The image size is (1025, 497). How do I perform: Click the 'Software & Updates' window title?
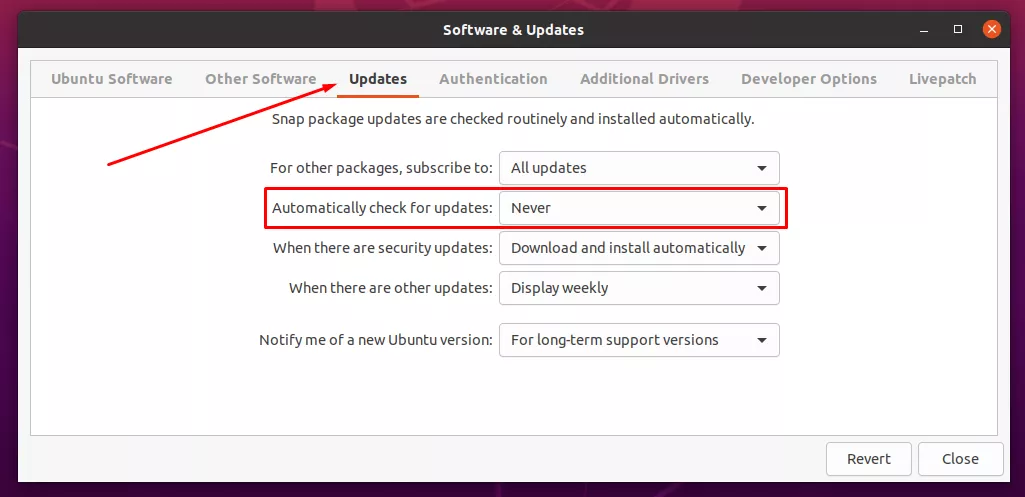[513, 30]
